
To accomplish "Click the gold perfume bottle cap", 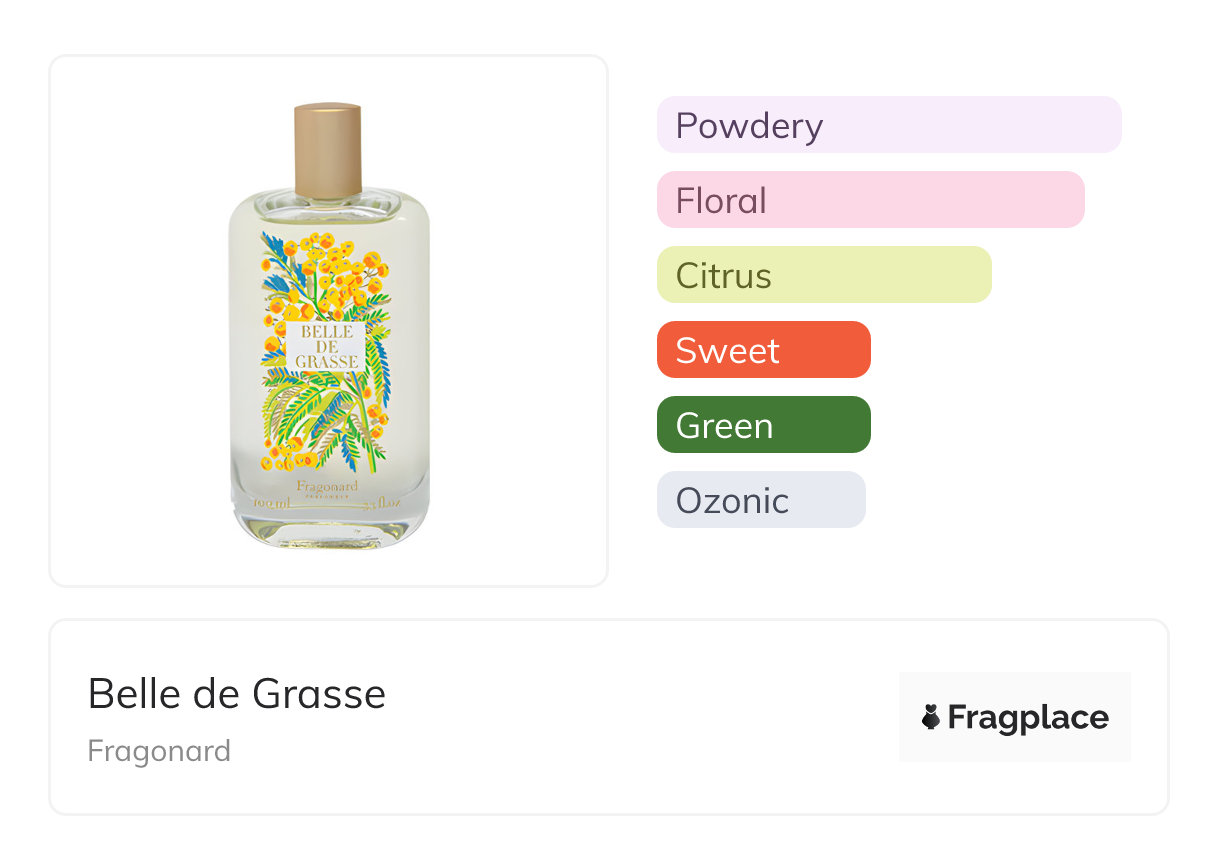I will tap(328, 150).
